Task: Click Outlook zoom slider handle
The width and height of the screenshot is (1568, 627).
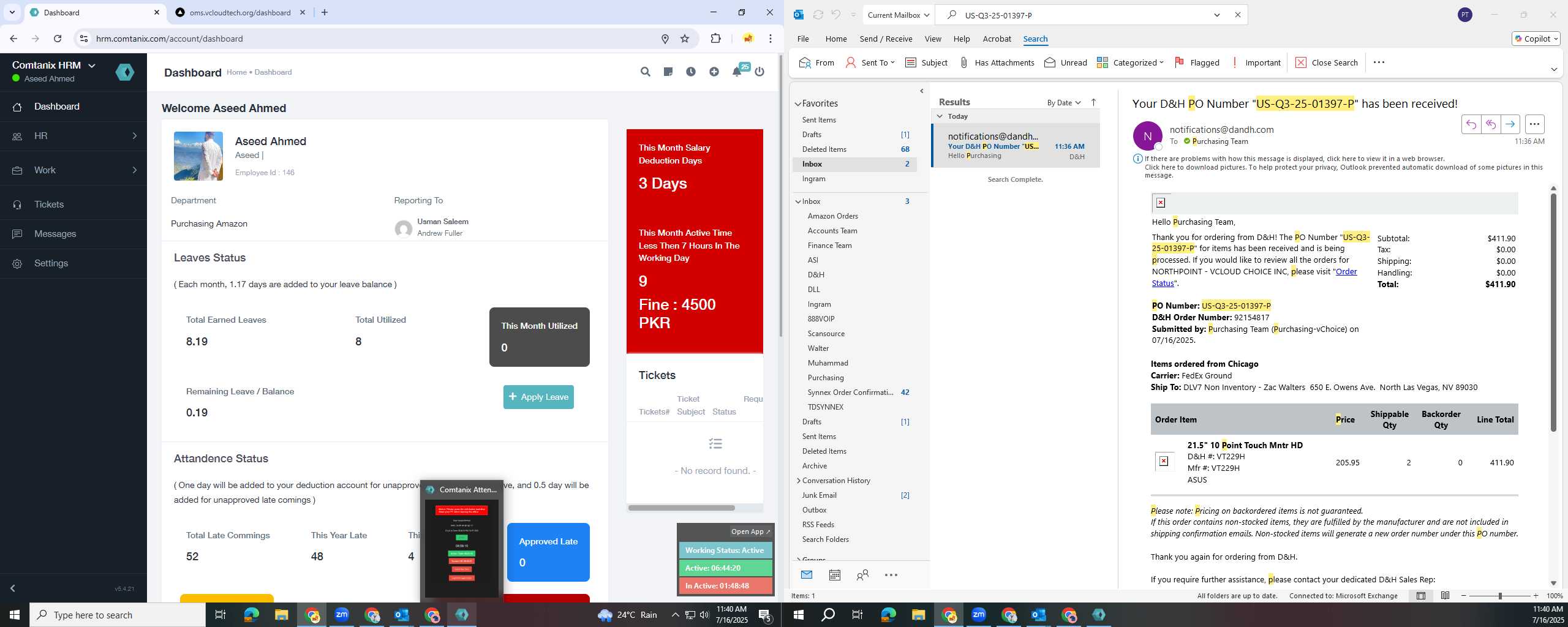Action: [1500, 595]
